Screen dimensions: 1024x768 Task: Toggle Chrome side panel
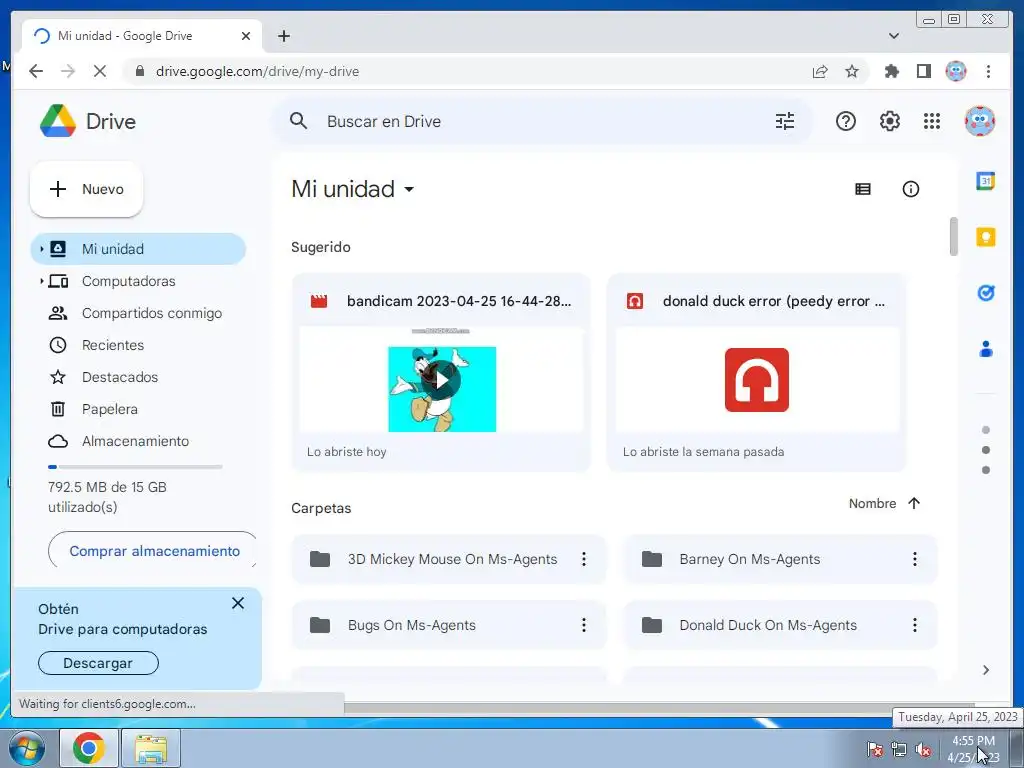coord(923,71)
